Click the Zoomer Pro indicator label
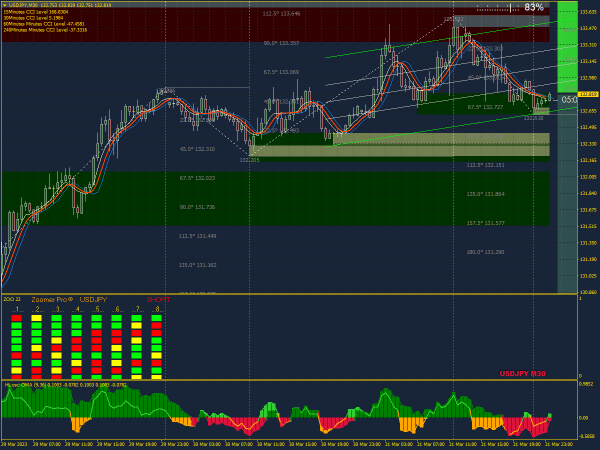600x450 pixels. pos(51,299)
